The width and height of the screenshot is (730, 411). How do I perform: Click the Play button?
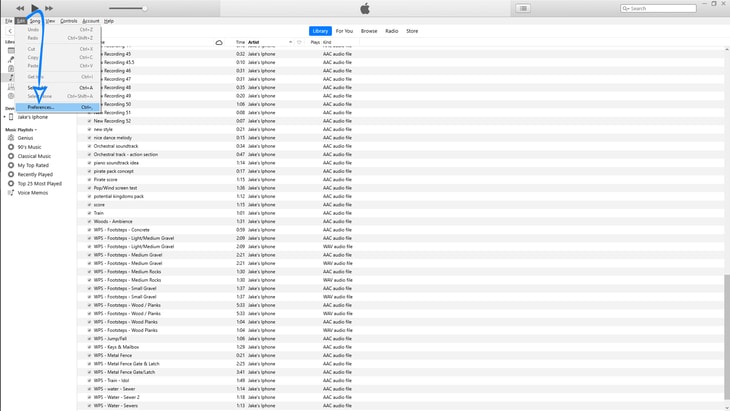pos(35,8)
